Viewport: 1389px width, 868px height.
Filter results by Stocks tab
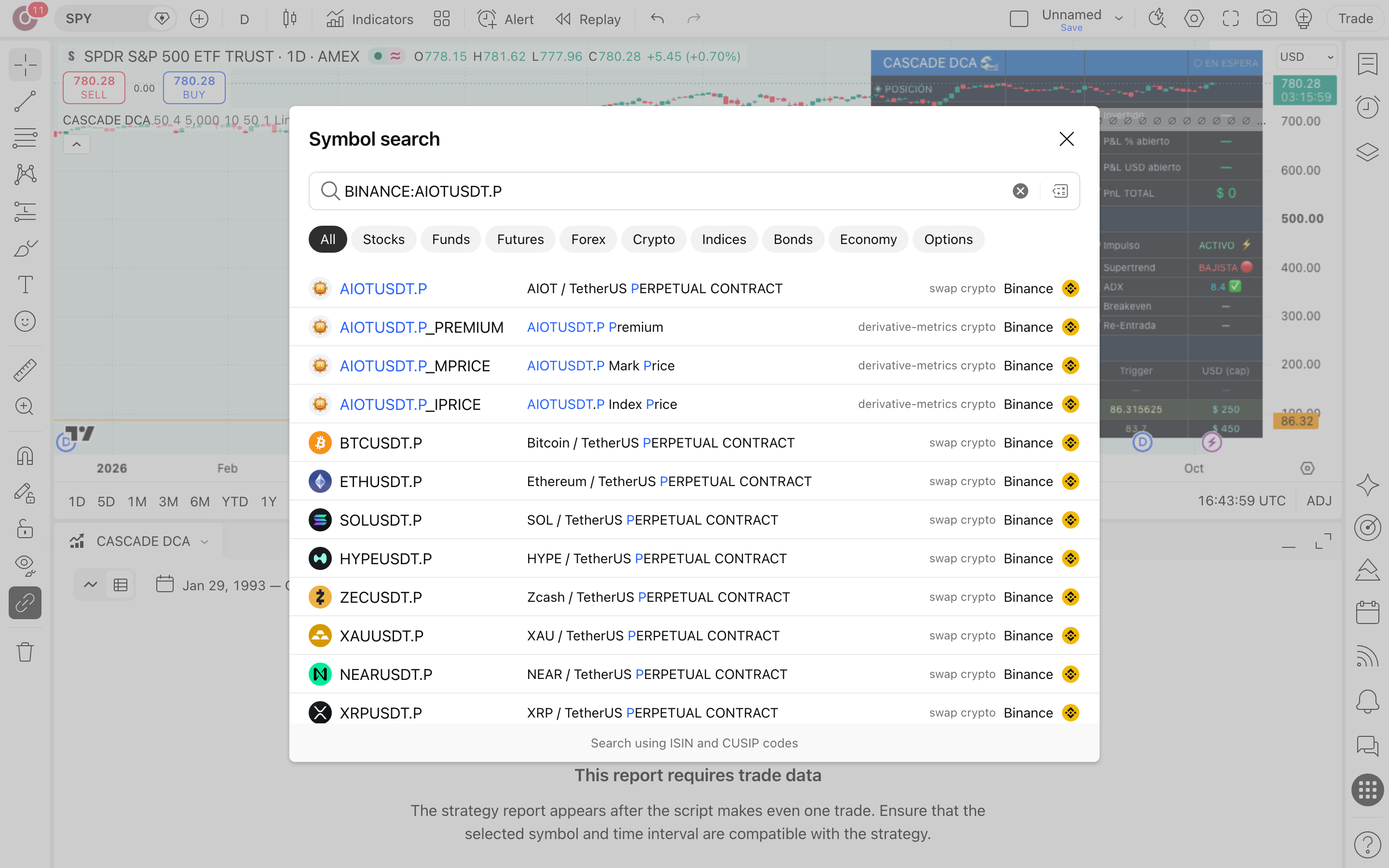point(383,239)
